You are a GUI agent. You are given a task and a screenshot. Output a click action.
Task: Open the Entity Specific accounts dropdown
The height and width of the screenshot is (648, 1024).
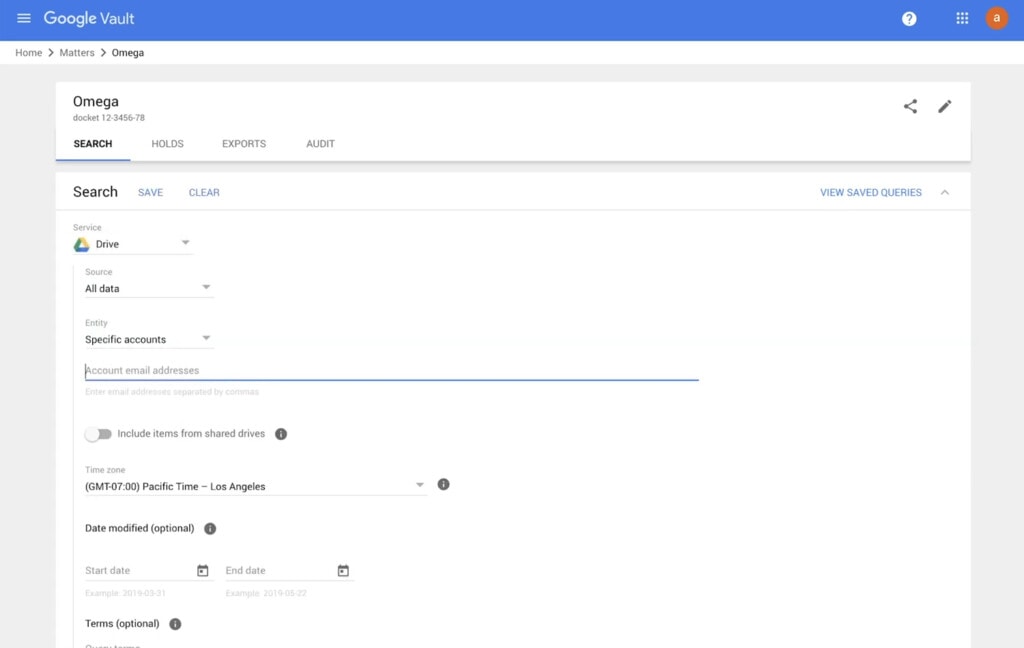tap(148, 339)
